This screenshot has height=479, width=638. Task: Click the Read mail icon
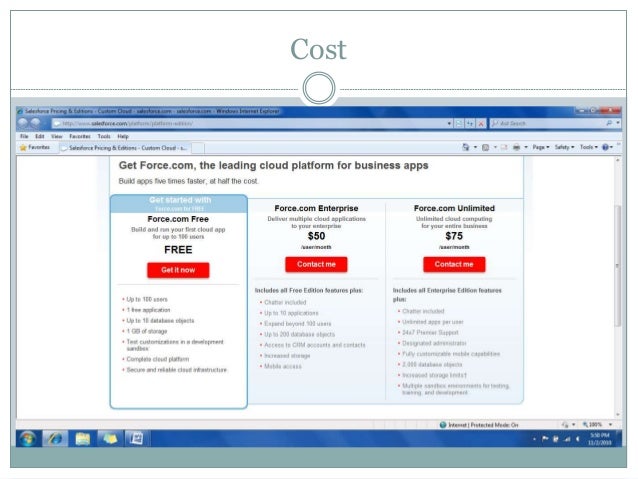pyautogui.click(x=504, y=147)
